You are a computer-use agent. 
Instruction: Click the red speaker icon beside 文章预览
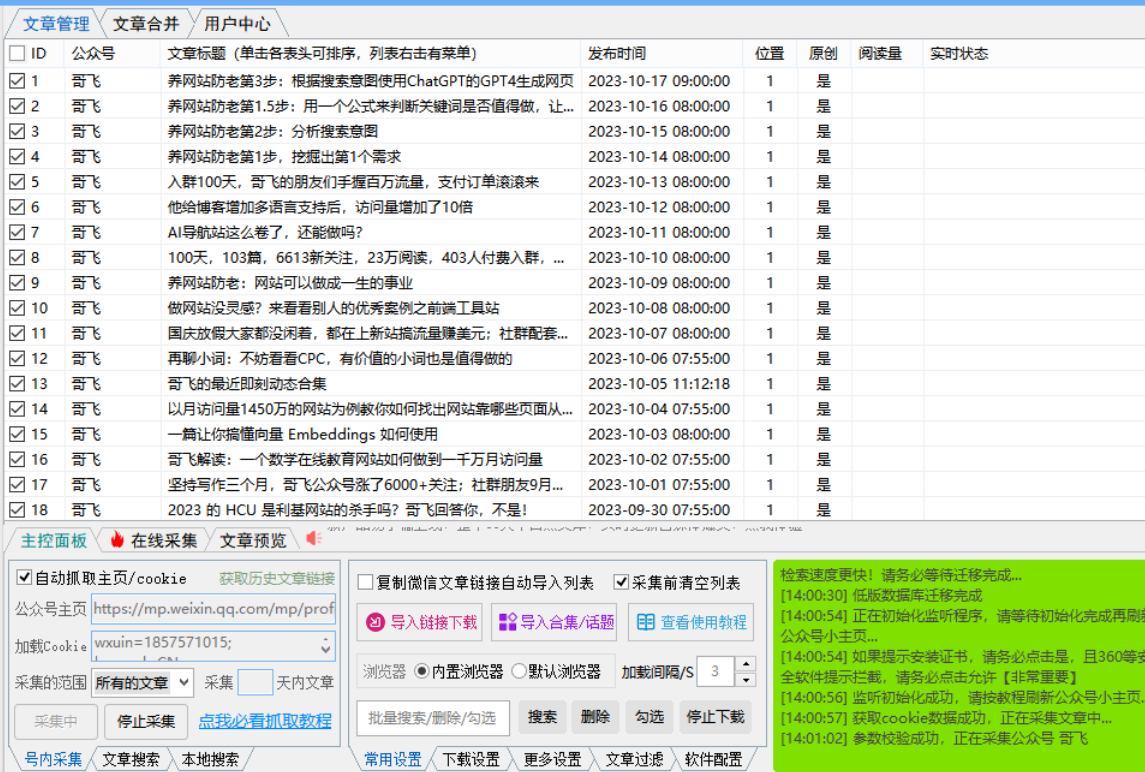(314, 539)
